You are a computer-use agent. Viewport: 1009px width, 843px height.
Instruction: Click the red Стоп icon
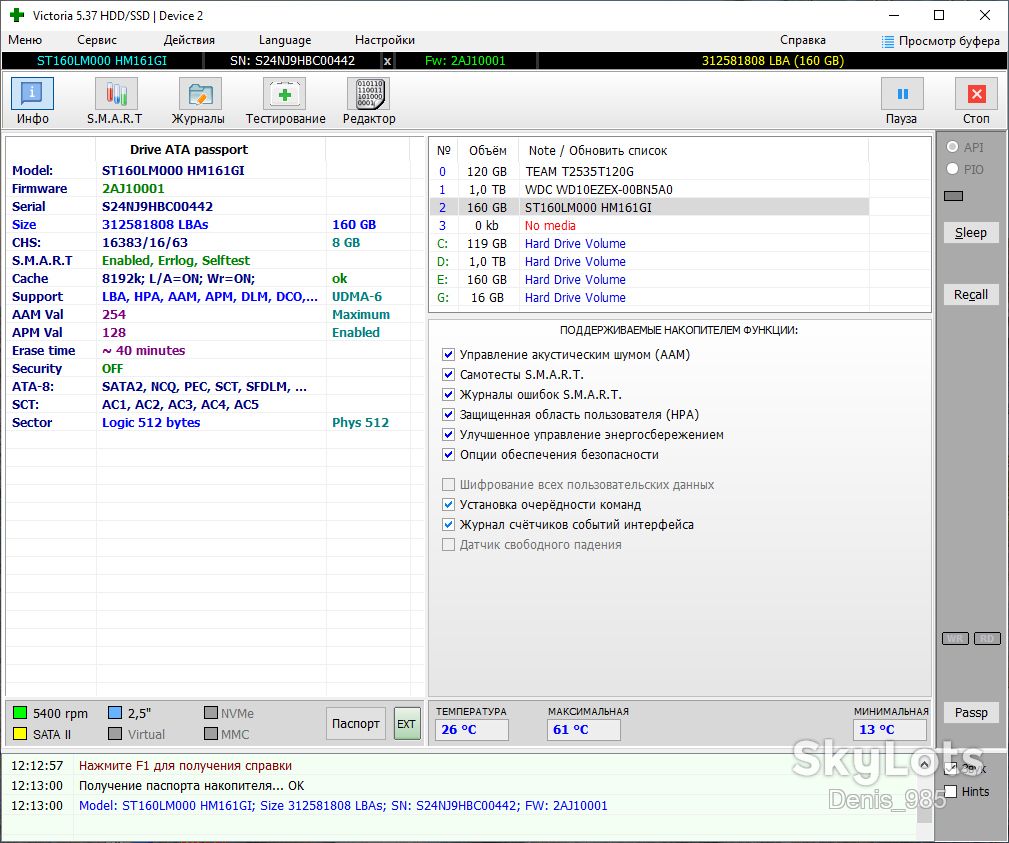[976, 94]
